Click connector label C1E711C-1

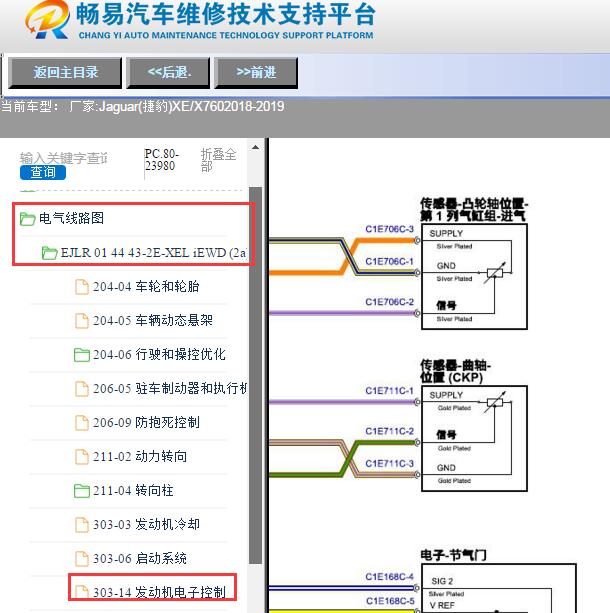pyautogui.click(x=389, y=391)
